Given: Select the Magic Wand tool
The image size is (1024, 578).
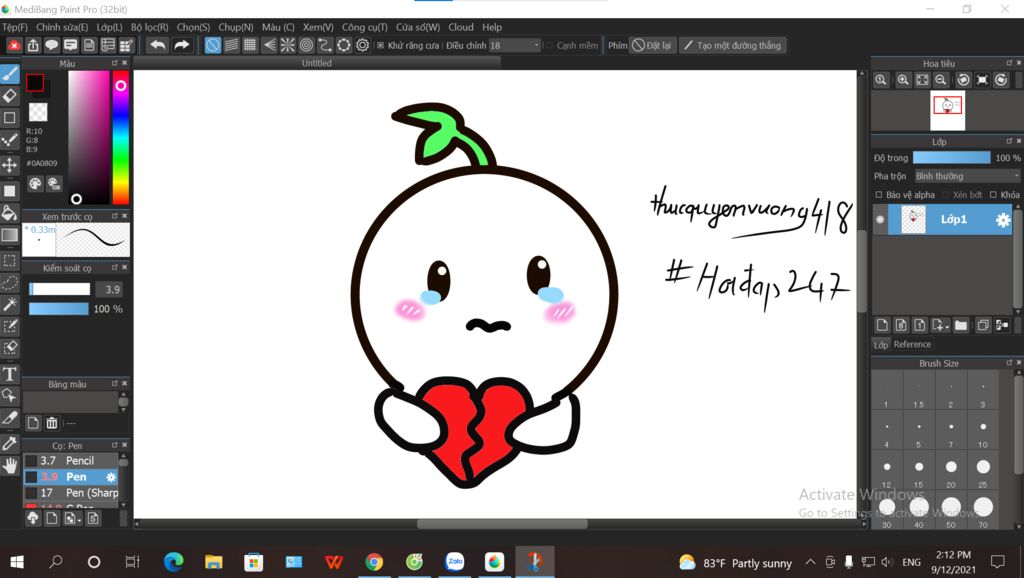Looking at the screenshot, I should [10, 304].
